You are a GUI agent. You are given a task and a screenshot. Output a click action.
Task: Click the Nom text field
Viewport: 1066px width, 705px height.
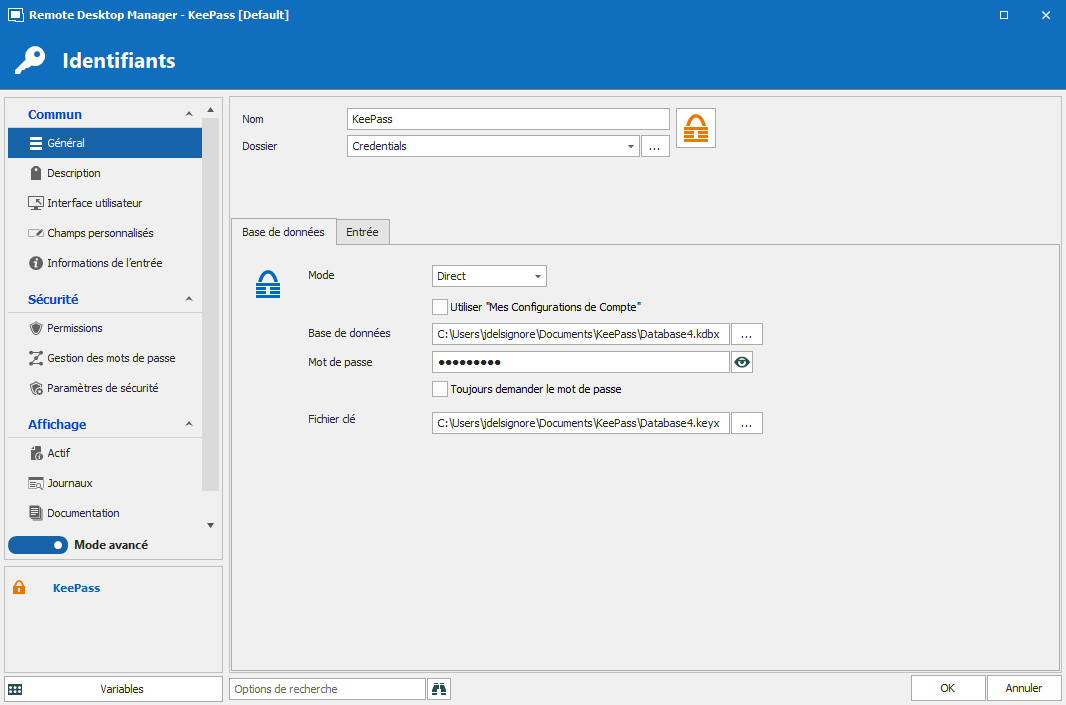coord(508,119)
